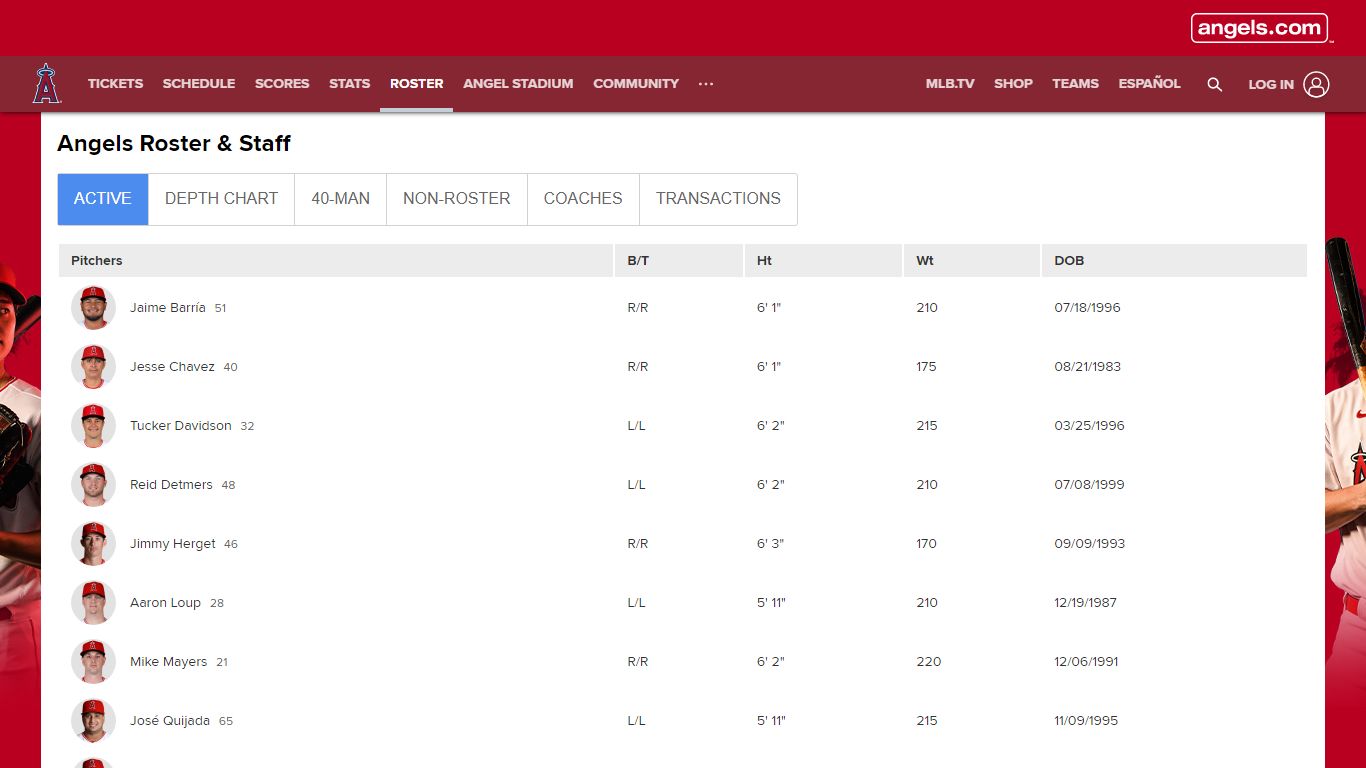Open Reid Detmers' headshot photo
This screenshot has width=1366, height=768.
click(93, 485)
